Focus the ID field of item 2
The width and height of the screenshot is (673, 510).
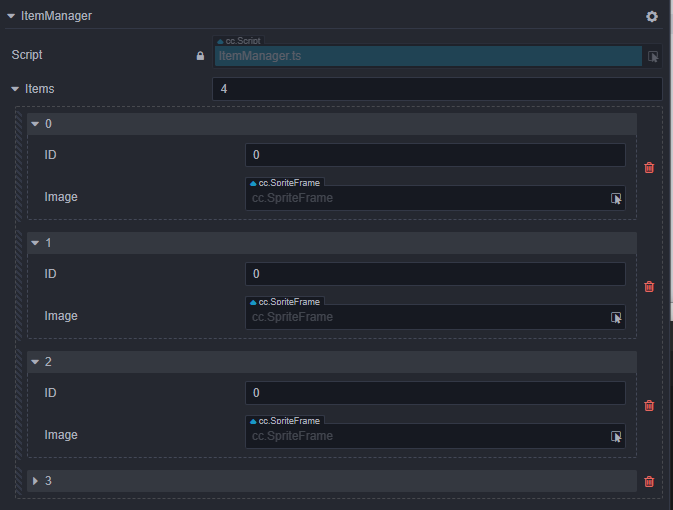tap(435, 393)
